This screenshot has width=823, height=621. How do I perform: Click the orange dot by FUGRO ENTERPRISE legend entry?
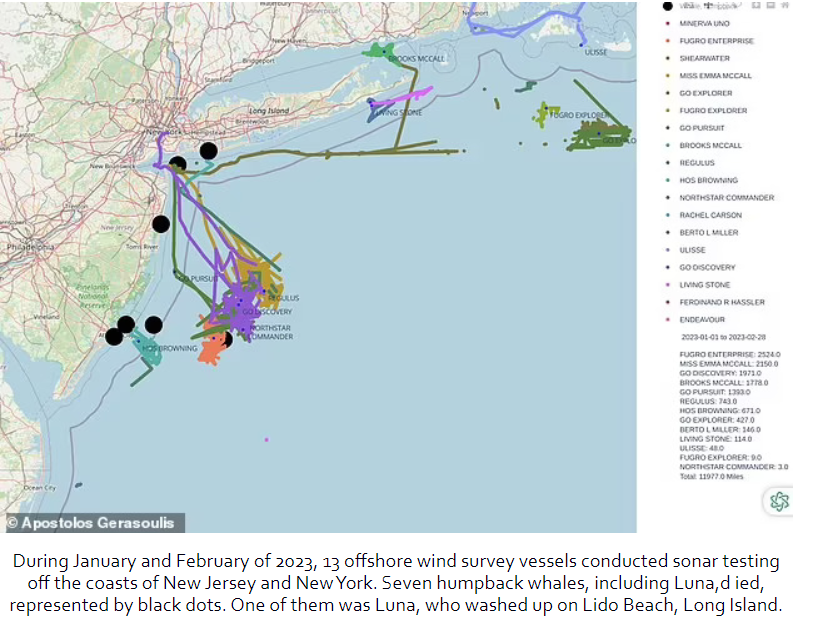[667, 41]
